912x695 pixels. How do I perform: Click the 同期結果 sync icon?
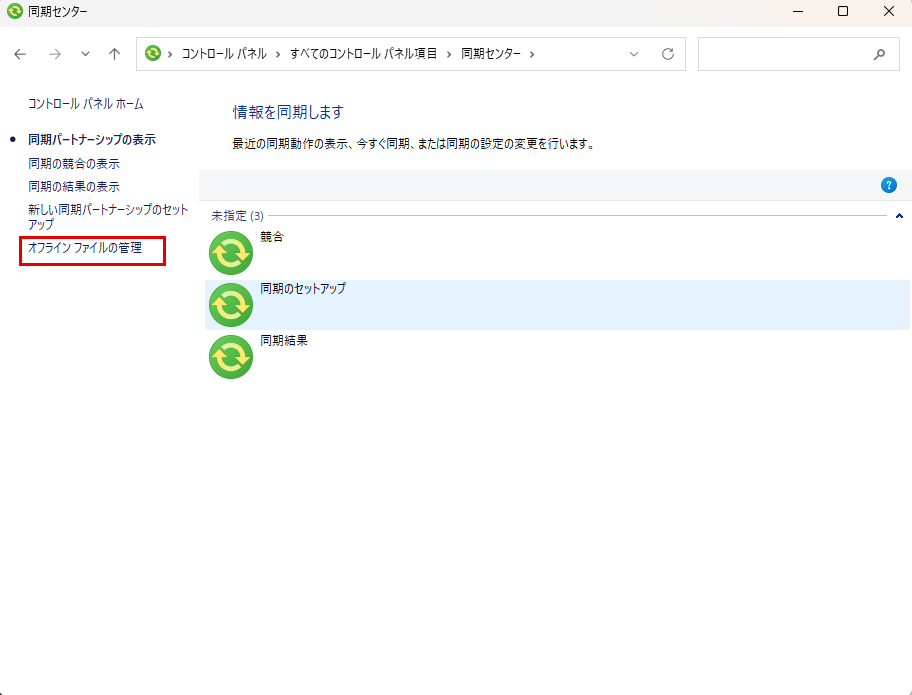[x=231, y=357]
